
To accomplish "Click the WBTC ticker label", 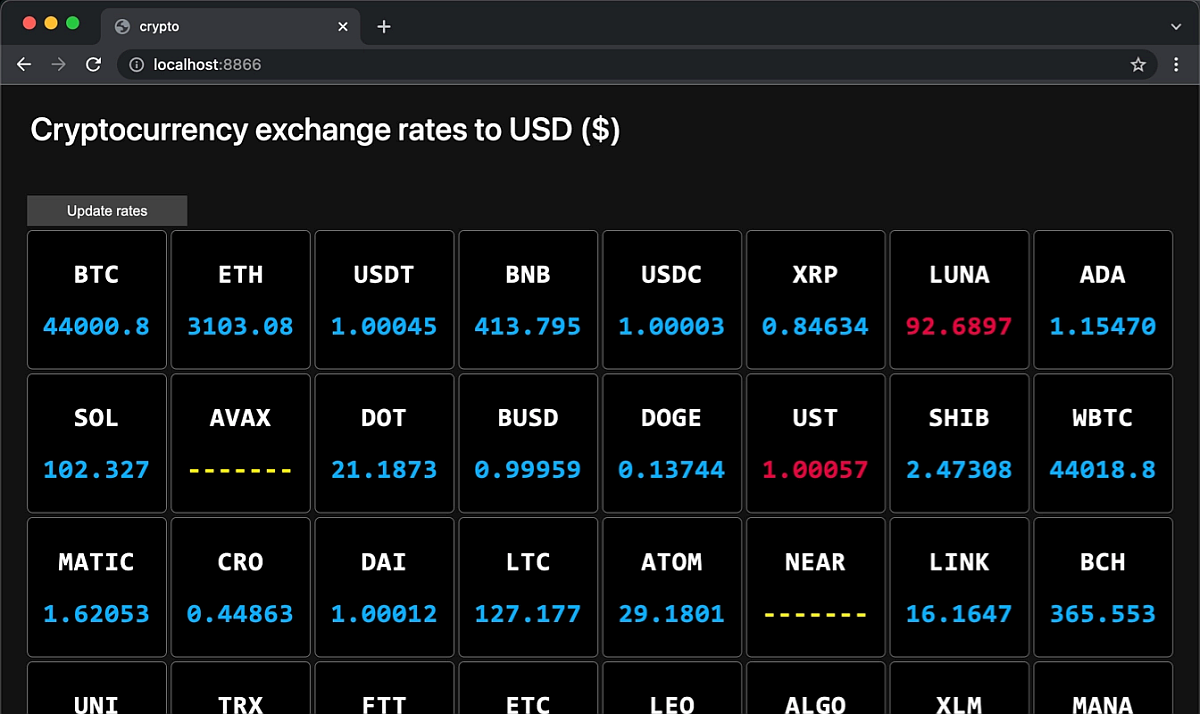I will pyautogui.click(x=1103, y=419).
